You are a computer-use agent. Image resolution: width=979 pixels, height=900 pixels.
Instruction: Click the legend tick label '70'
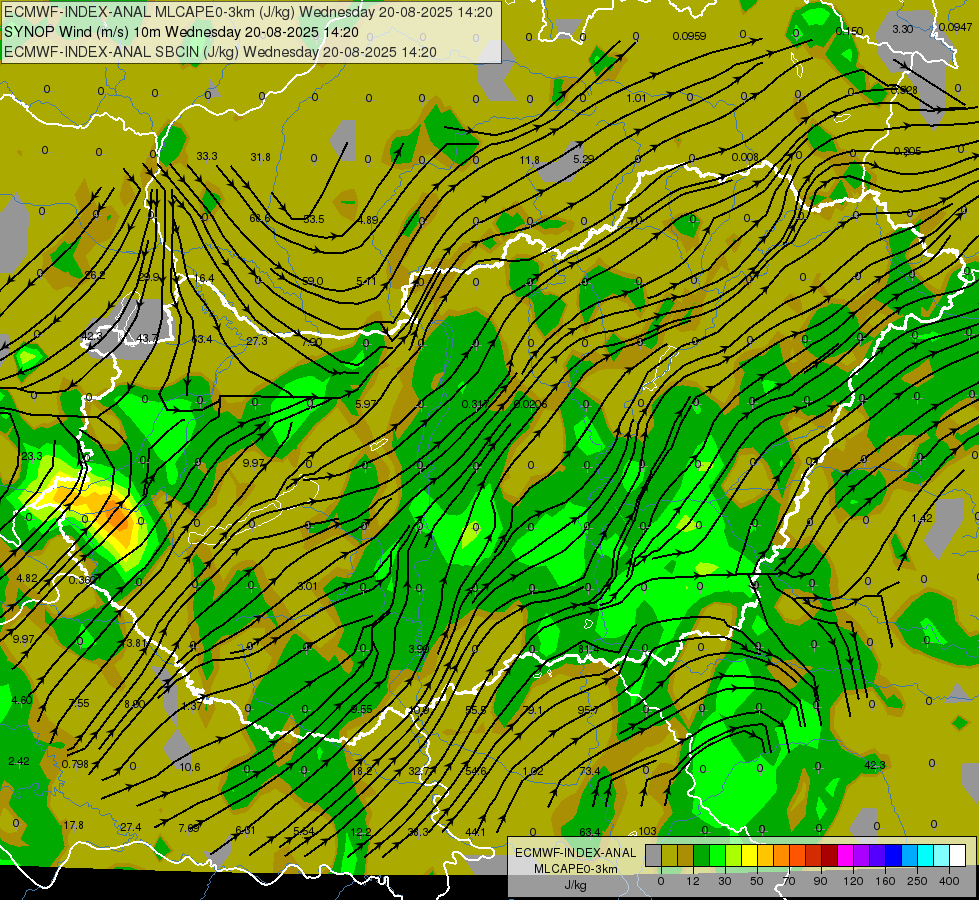tap(789, 881)
